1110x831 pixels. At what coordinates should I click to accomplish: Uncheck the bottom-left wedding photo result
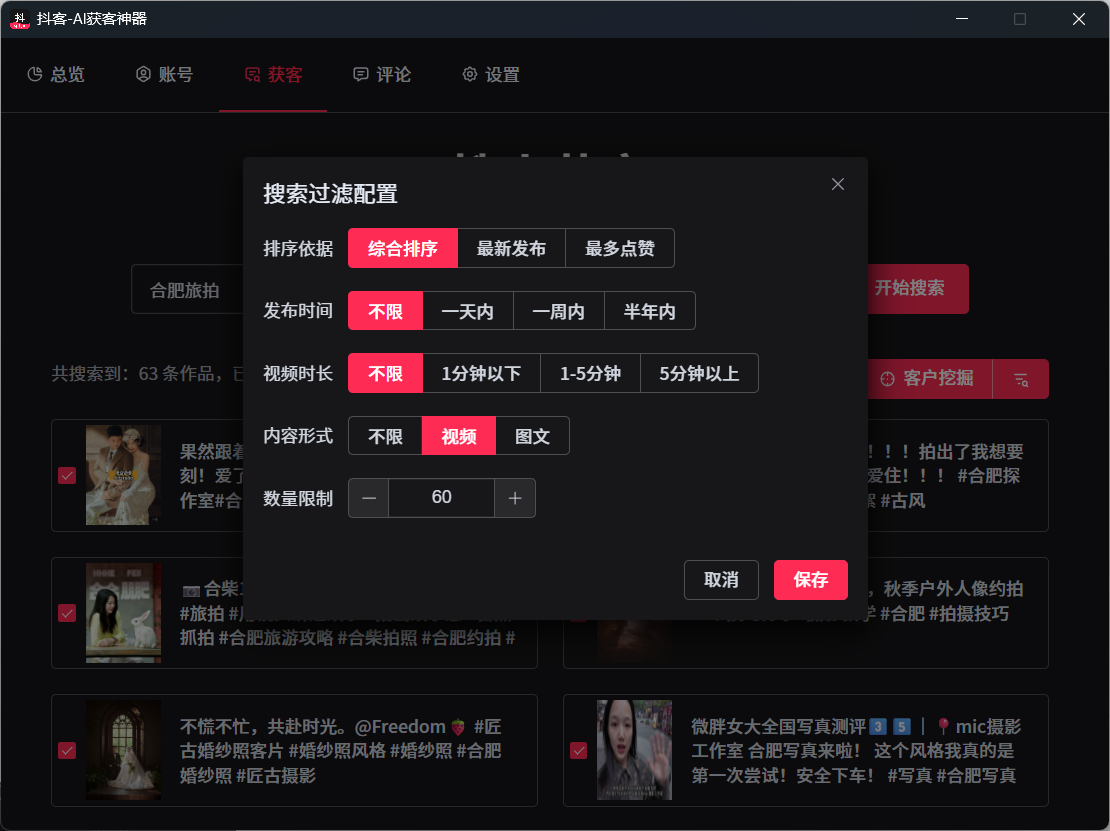tap(67, 750)
